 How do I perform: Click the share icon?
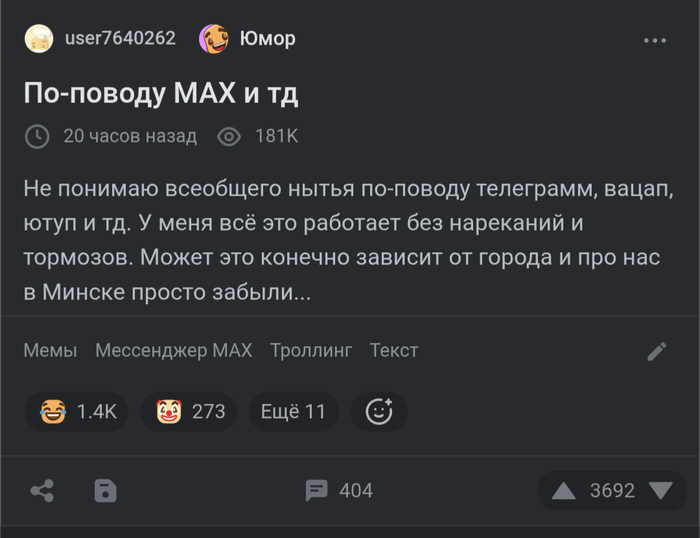42,490
